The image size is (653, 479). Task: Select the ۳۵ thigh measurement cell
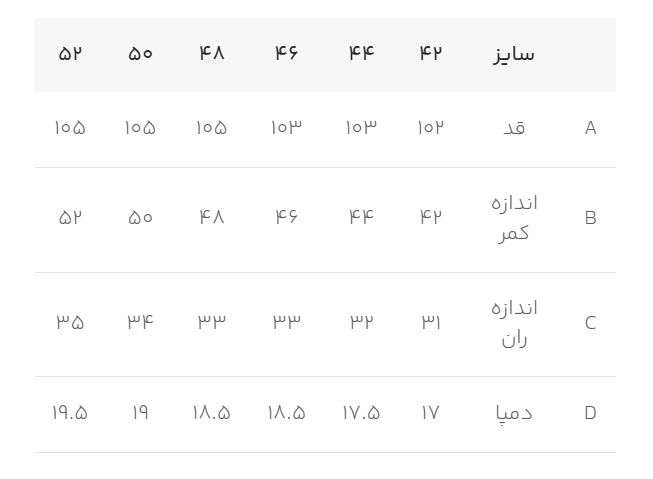point(70,323)
